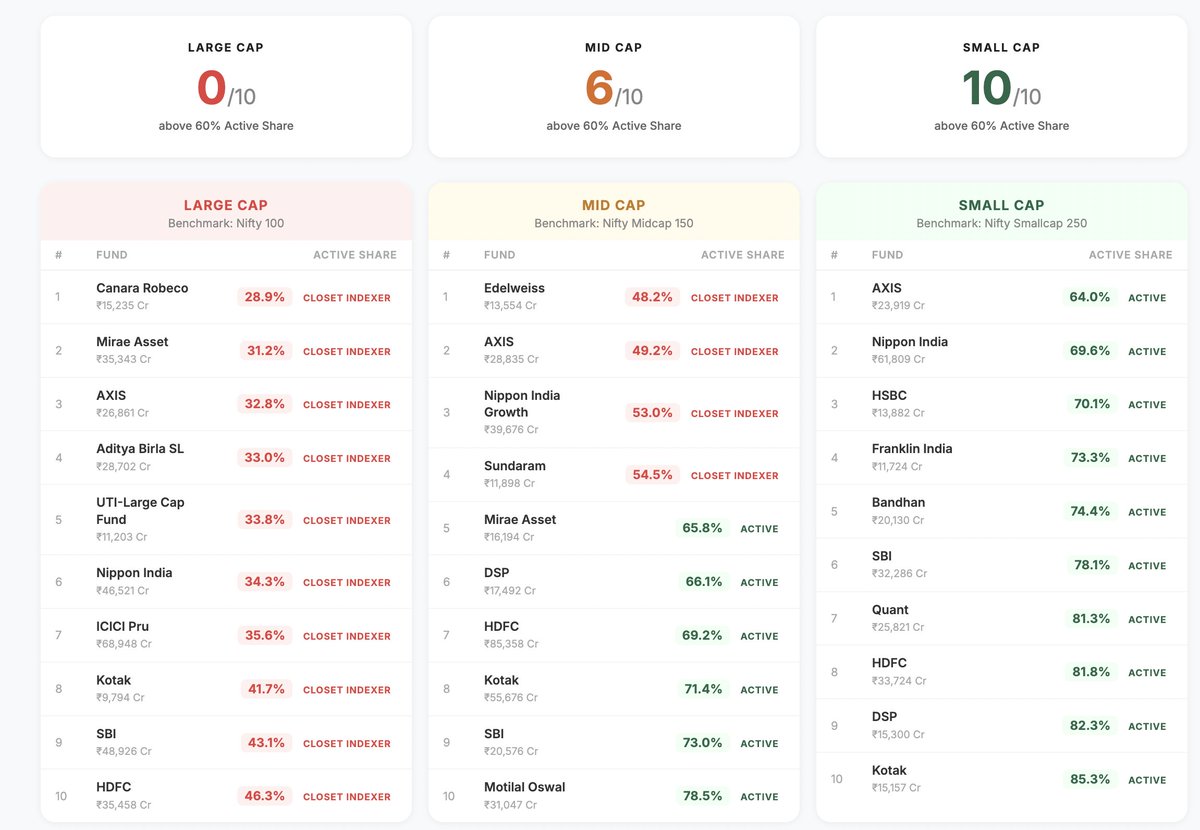
Task: Select the SMALL CAP table header title
Action: click(1002, 205)
